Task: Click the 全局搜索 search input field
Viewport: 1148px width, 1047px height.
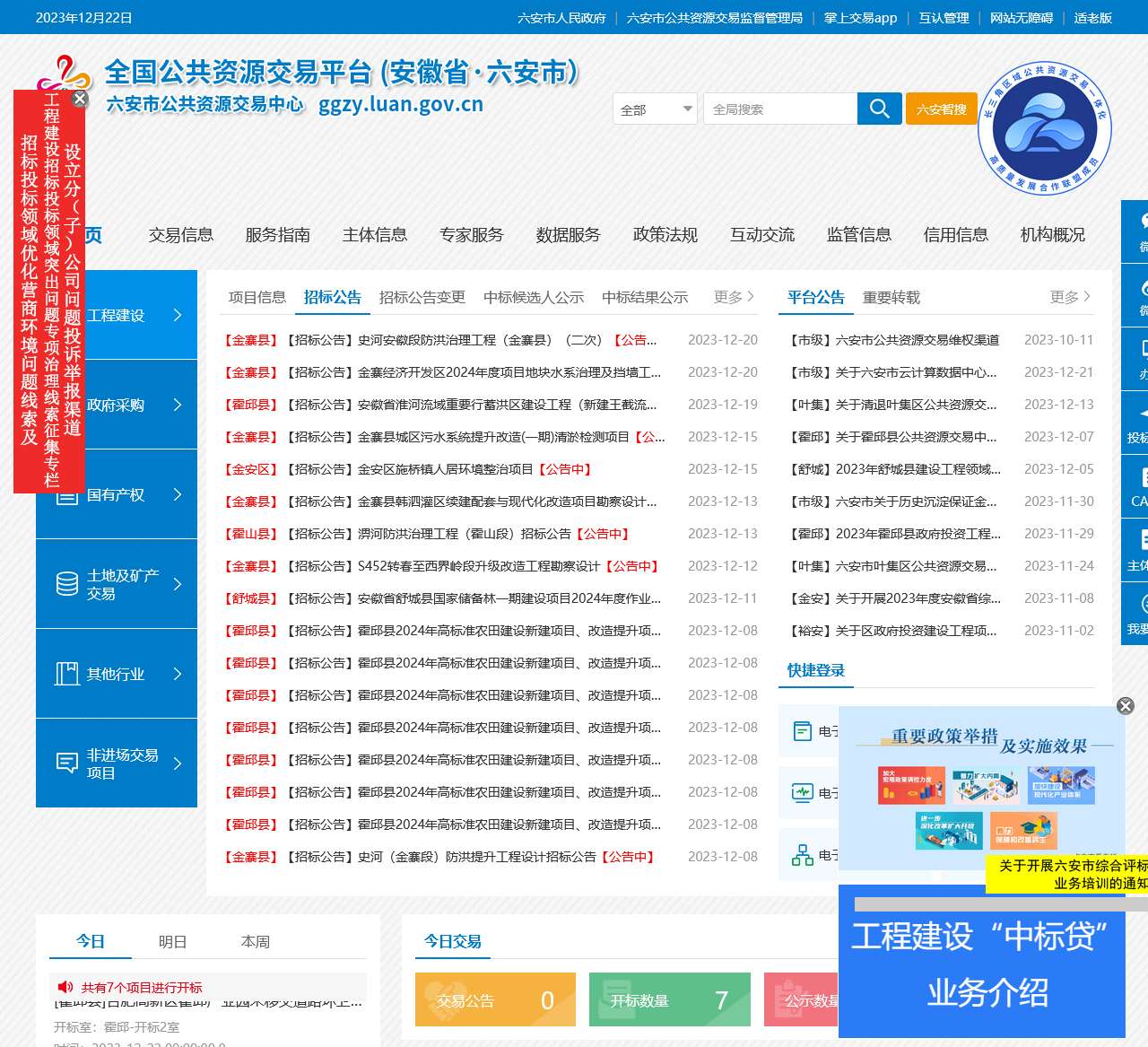Action: [778, 109]
